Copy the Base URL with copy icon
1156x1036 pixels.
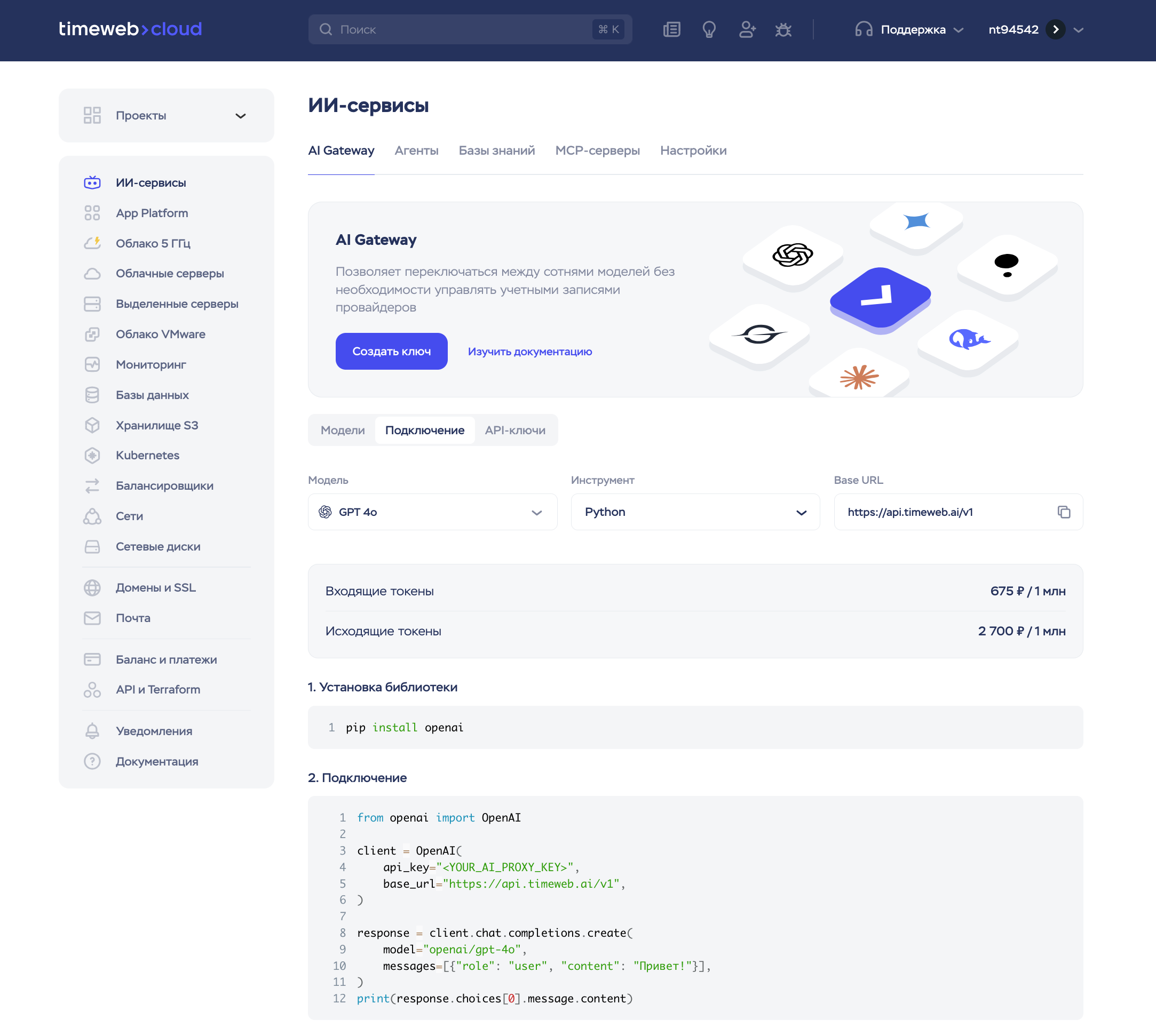(x=1064, y=512)
